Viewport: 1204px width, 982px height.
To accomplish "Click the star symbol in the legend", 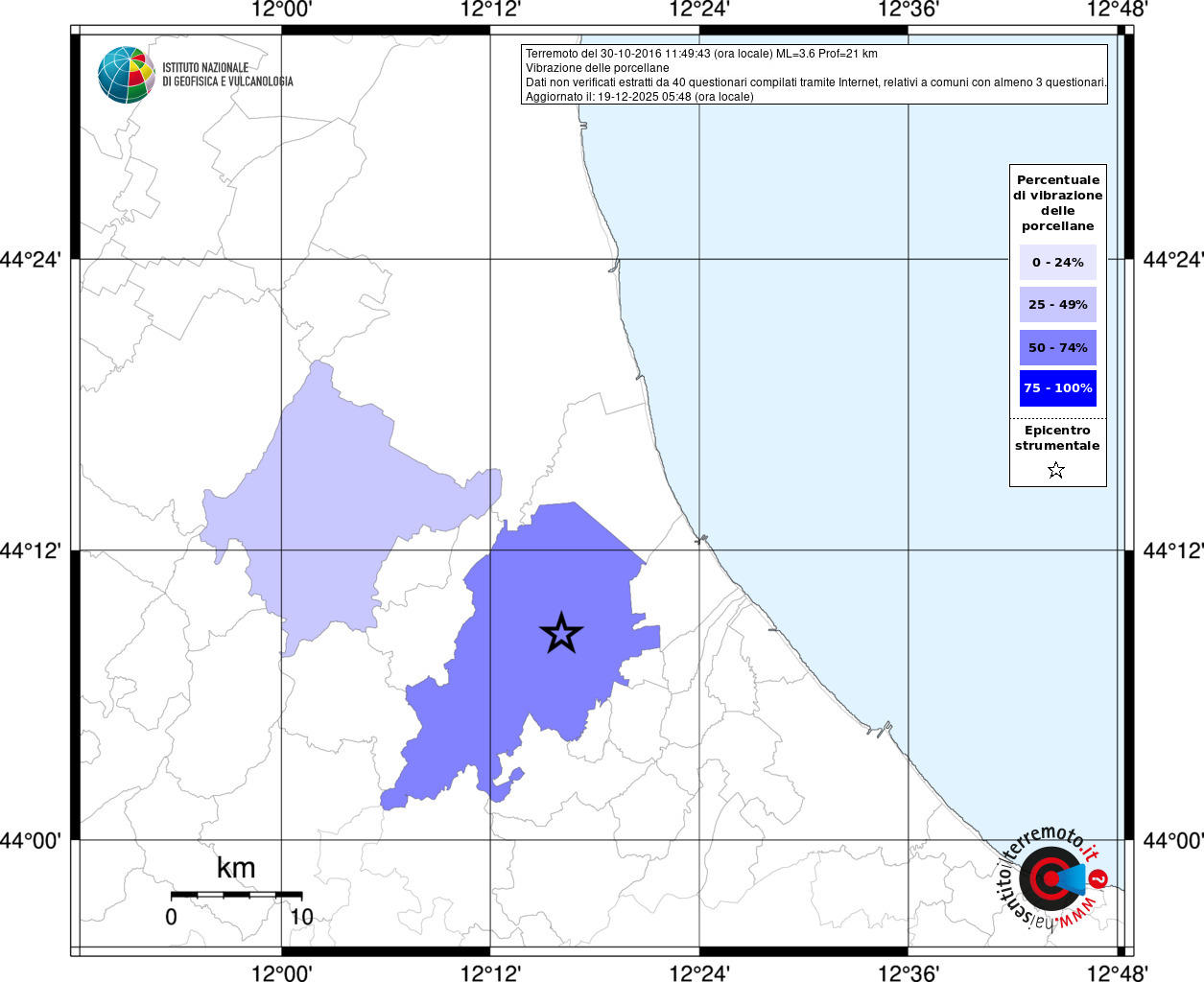I will [x=1056, y=470].
